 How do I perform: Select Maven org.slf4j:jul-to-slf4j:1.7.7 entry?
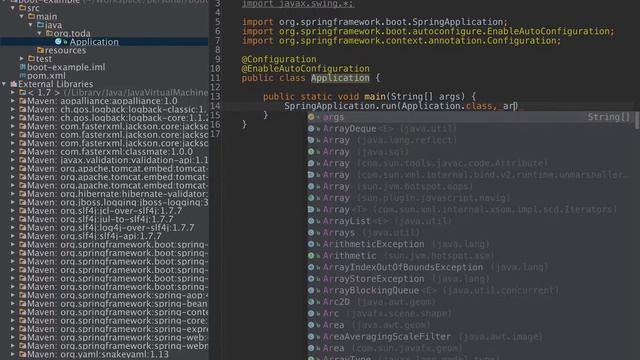(x=100, y=219)
